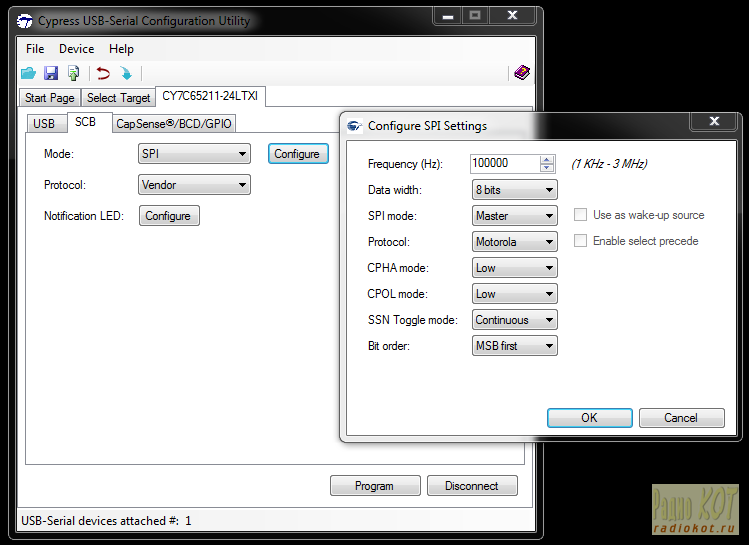Click the third toolbar icon with green arrow
749x545 pixels.
coord(74,73)
